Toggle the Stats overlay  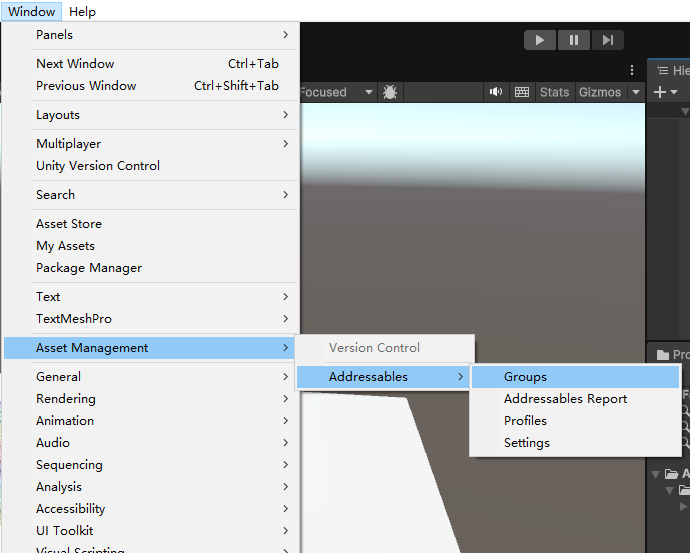pos(554,92)
